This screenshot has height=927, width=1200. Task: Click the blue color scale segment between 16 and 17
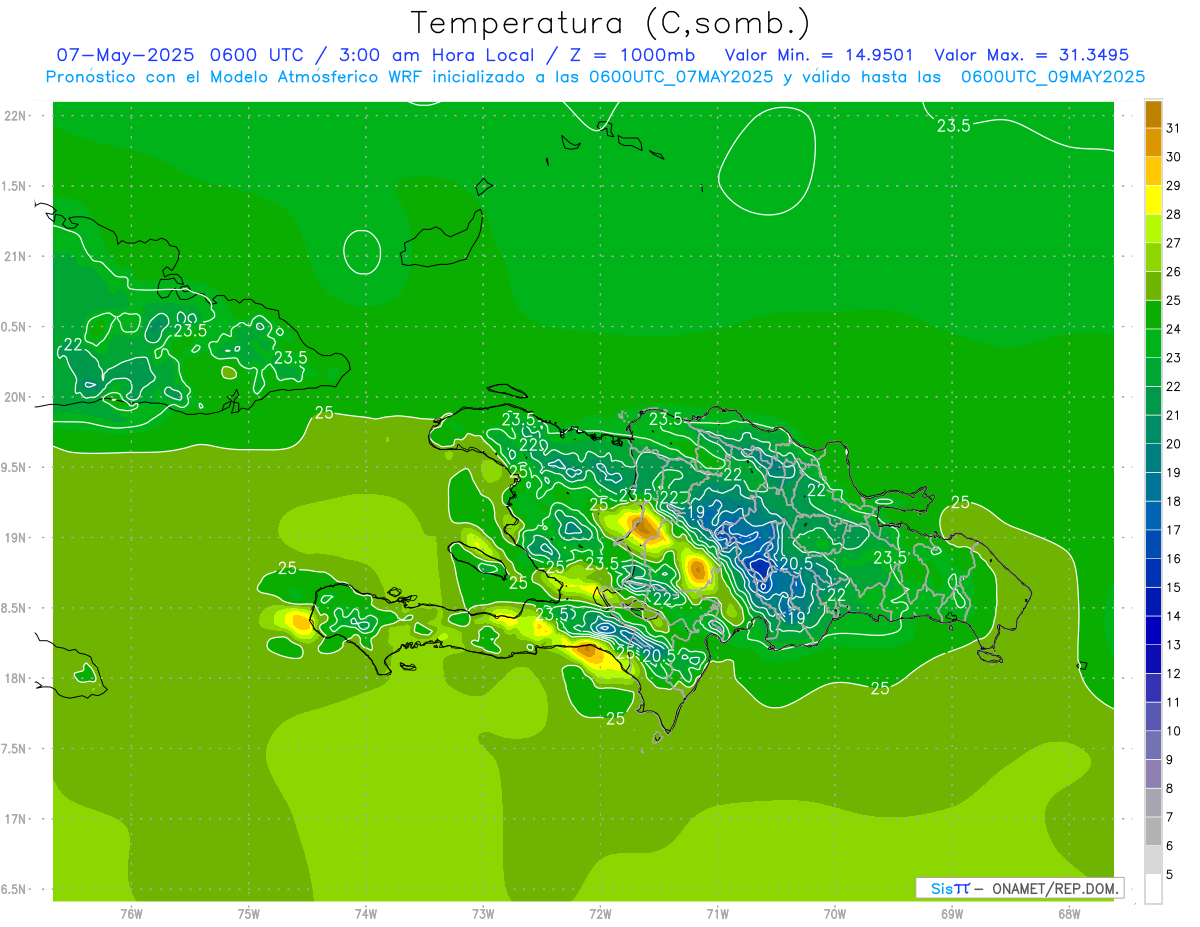1153,545
